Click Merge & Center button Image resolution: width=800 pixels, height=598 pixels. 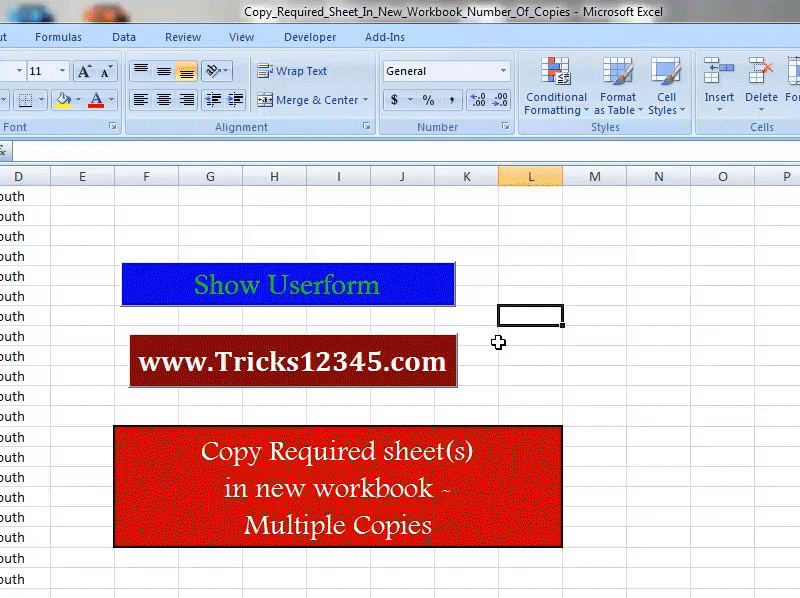(308, 100)
